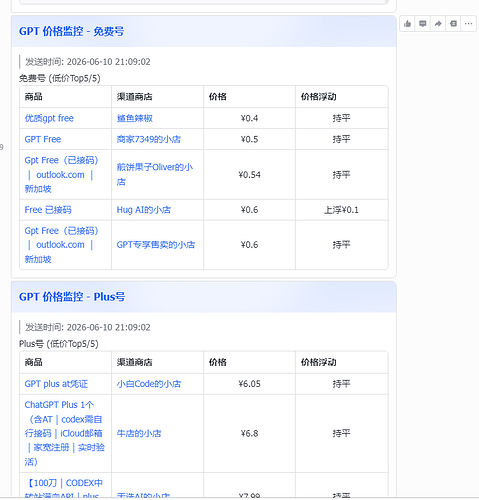
Task: Click ¥0.6 price in GPT专享售卖的小店 row
Action: [x=249, y=245]
